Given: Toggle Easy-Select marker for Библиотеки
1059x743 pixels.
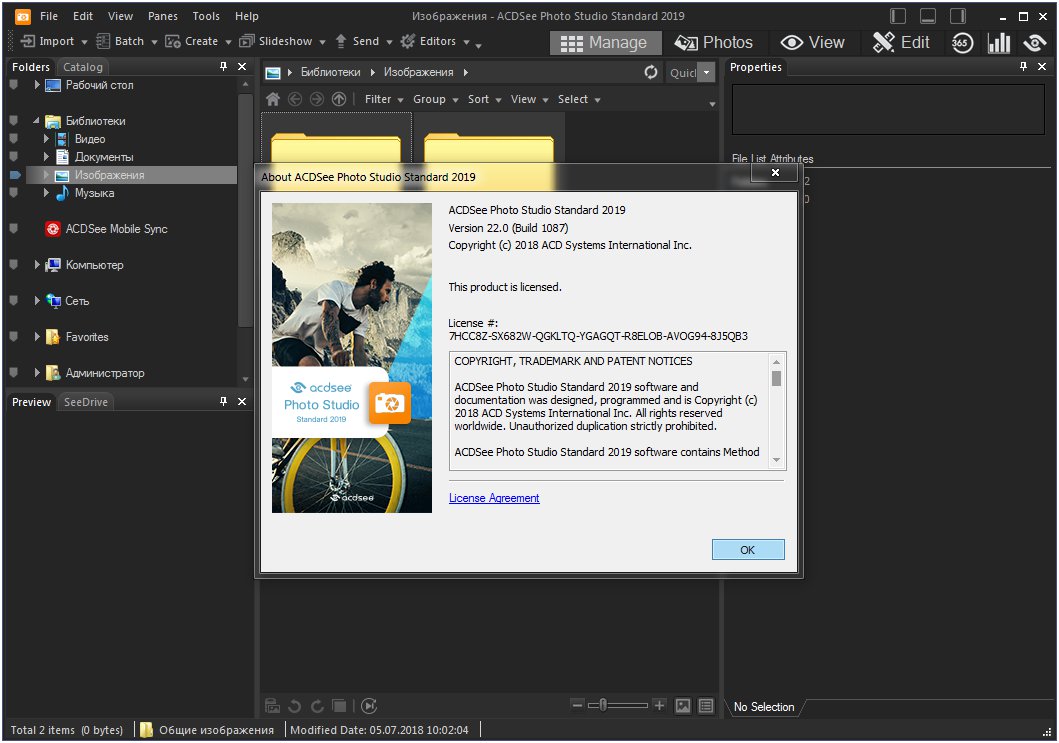Looking at the screenshot, I should 14,121.
